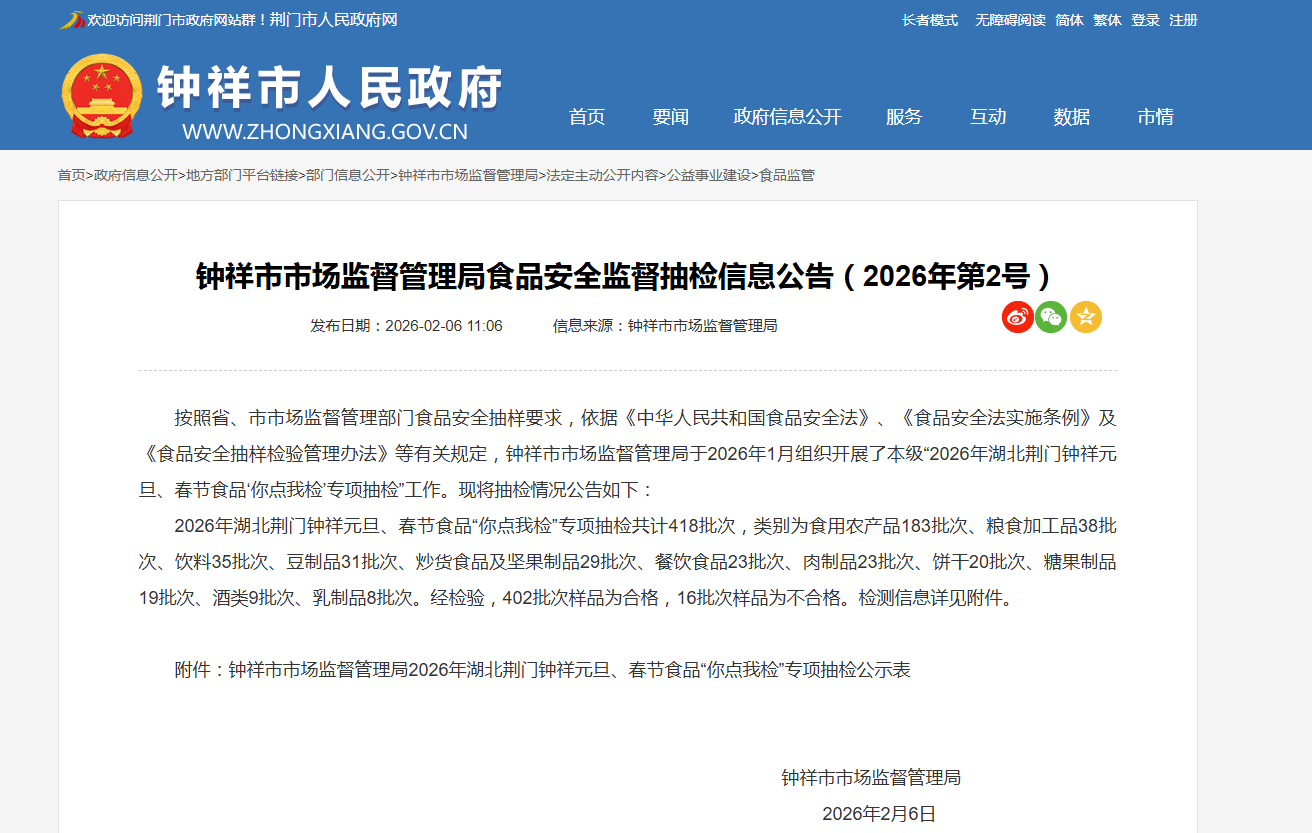Click the 发布日期 2026-02-06 11:06 text
Image resolution: width=1312 pixels, height=833 pixels.
(407, 326)
